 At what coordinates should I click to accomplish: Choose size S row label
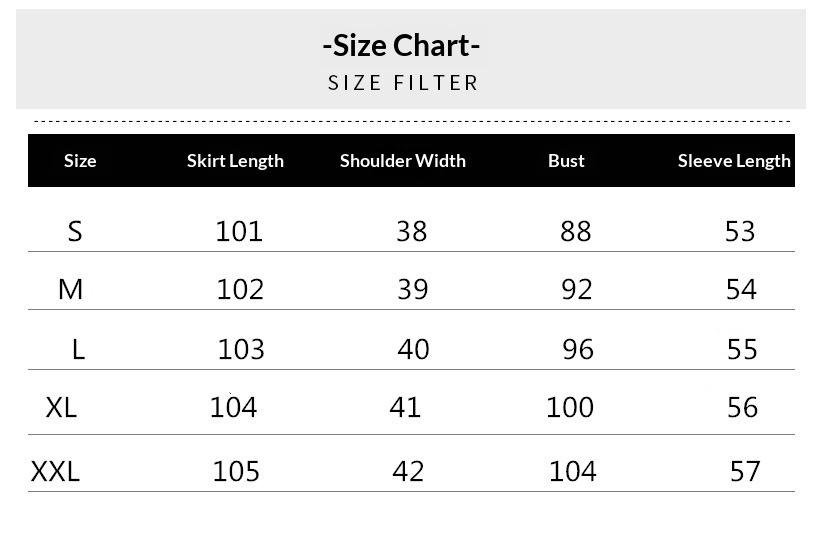[x=75, y=232]
